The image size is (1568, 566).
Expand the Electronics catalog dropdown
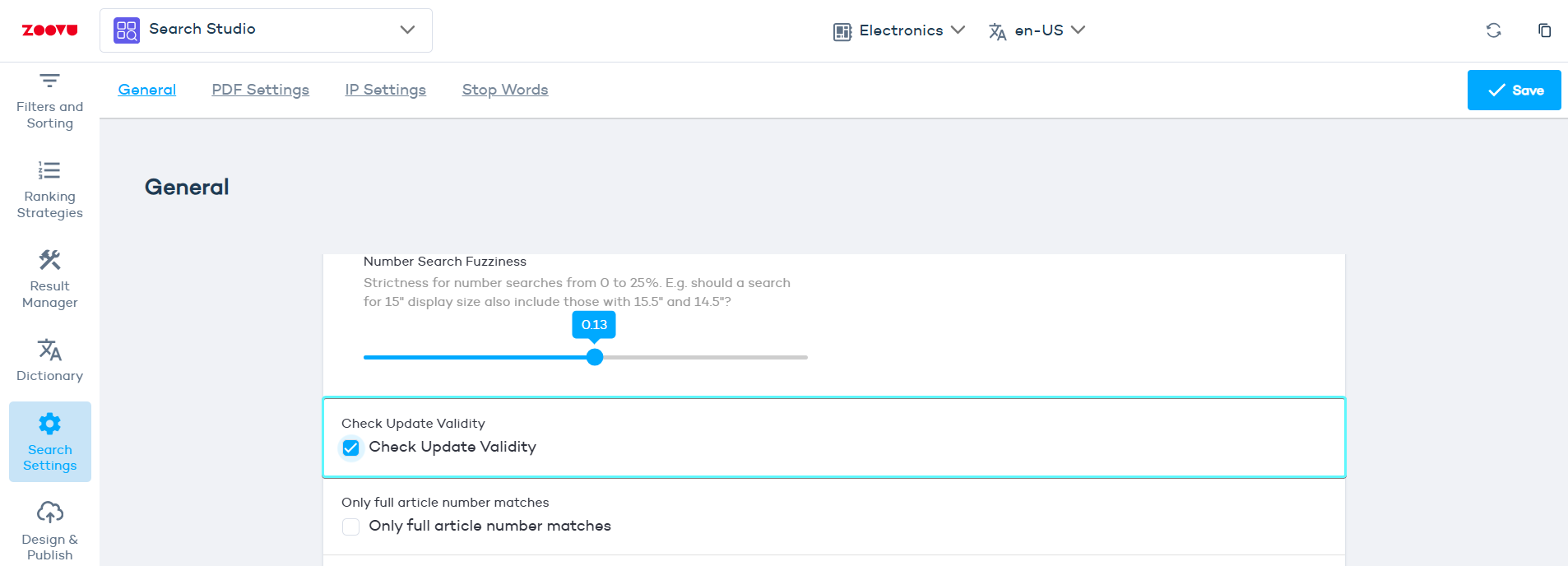coord(898,30)
